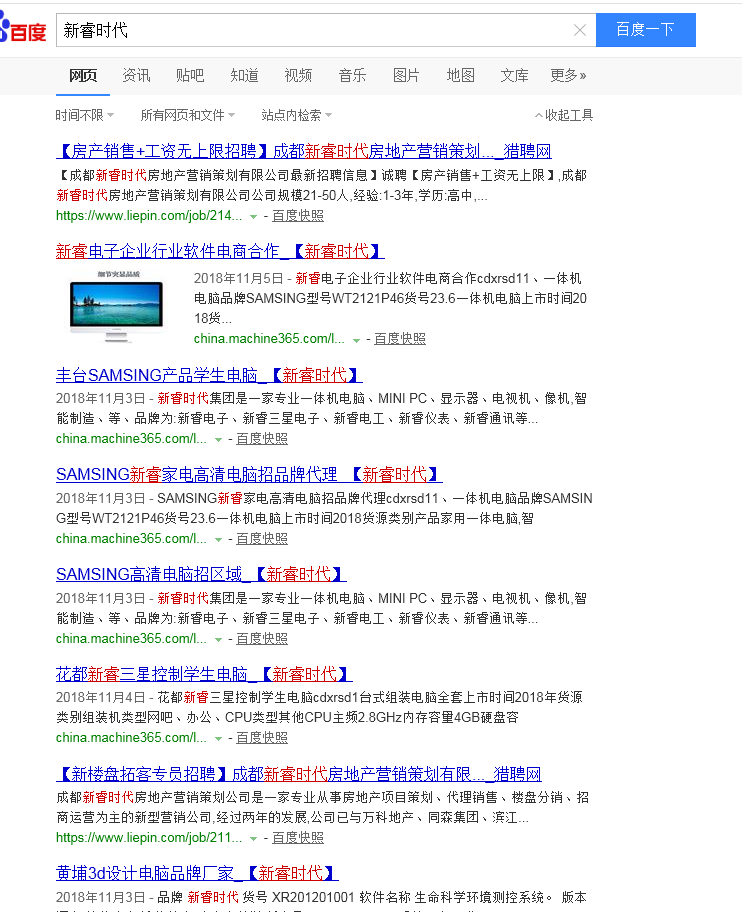Open the 图片 tab
The image size is (742, 912).
pyautogui.click(x=406, y=76)
